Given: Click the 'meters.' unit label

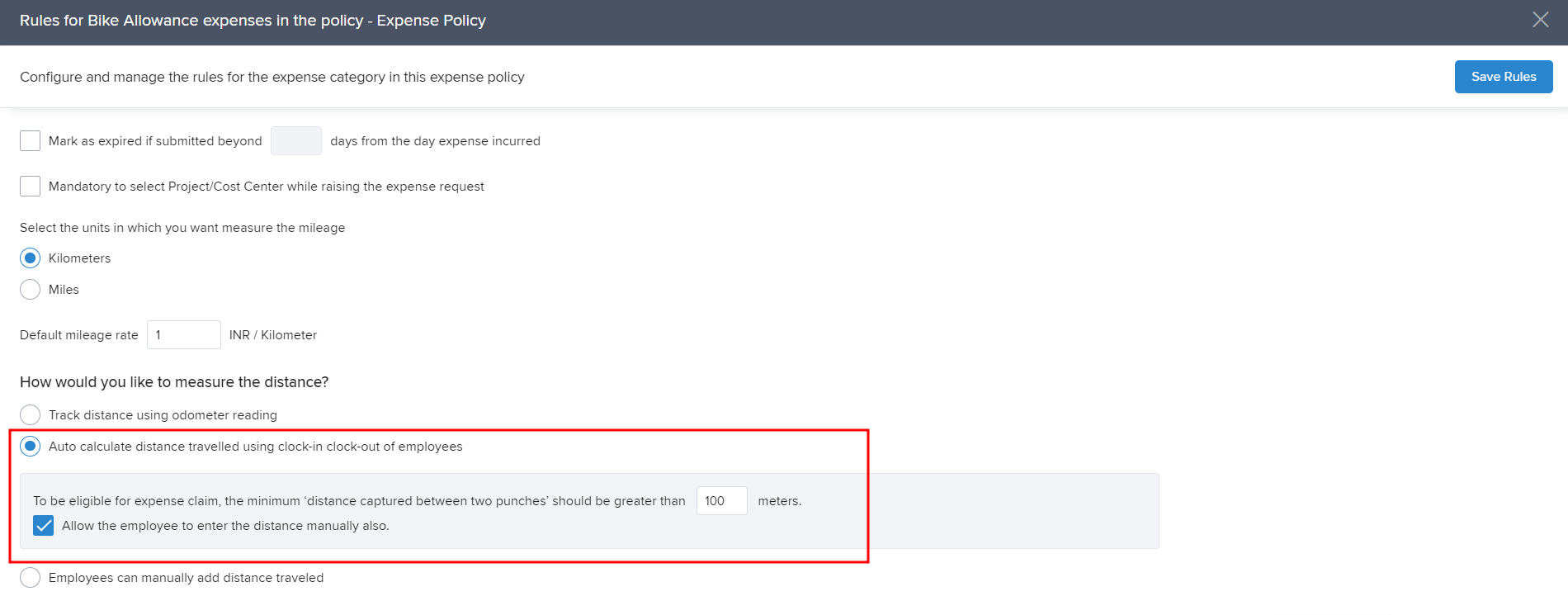Looking at the screenshot, I should [779, 501].
